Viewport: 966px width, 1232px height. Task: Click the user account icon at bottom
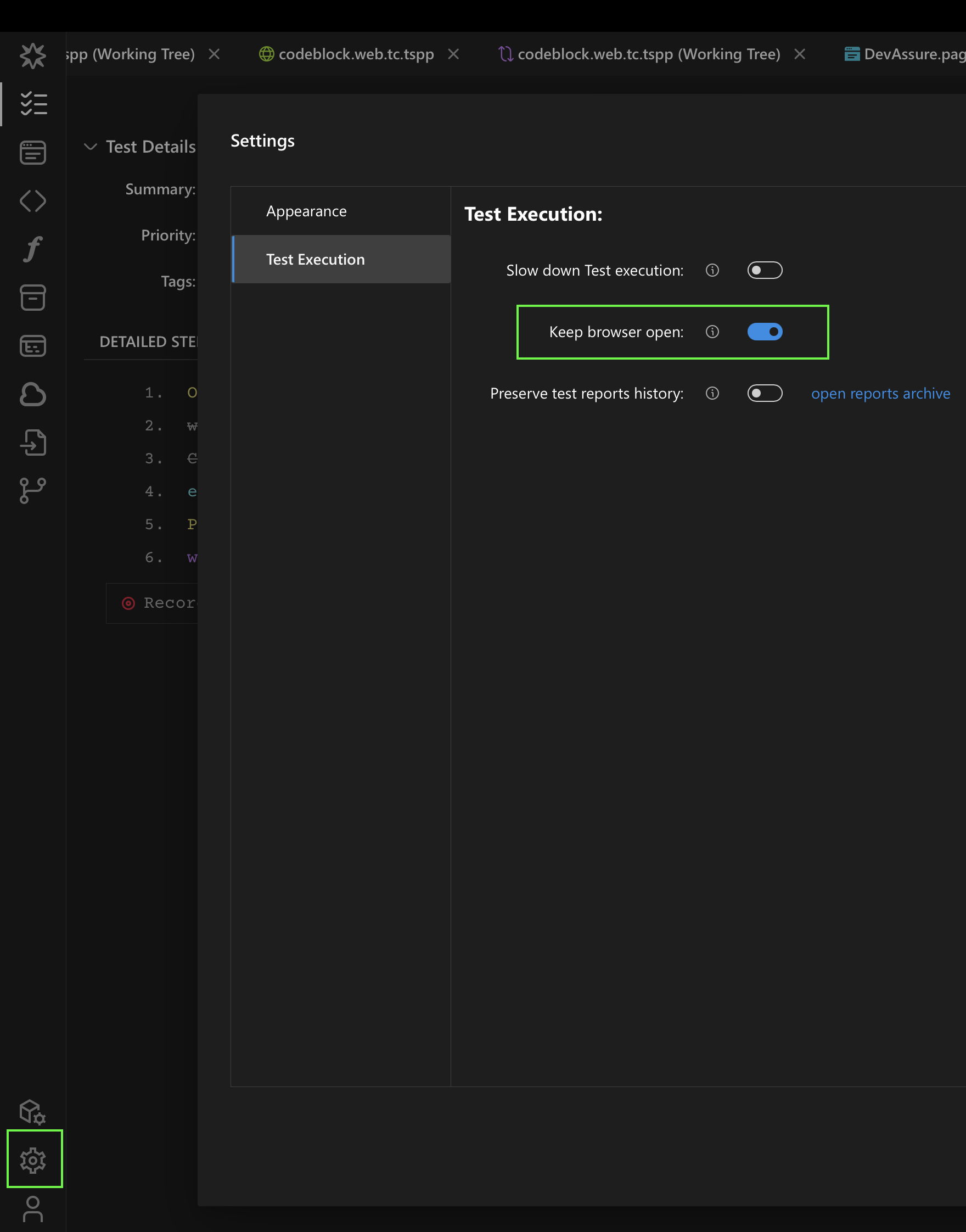pos(33,1209)
